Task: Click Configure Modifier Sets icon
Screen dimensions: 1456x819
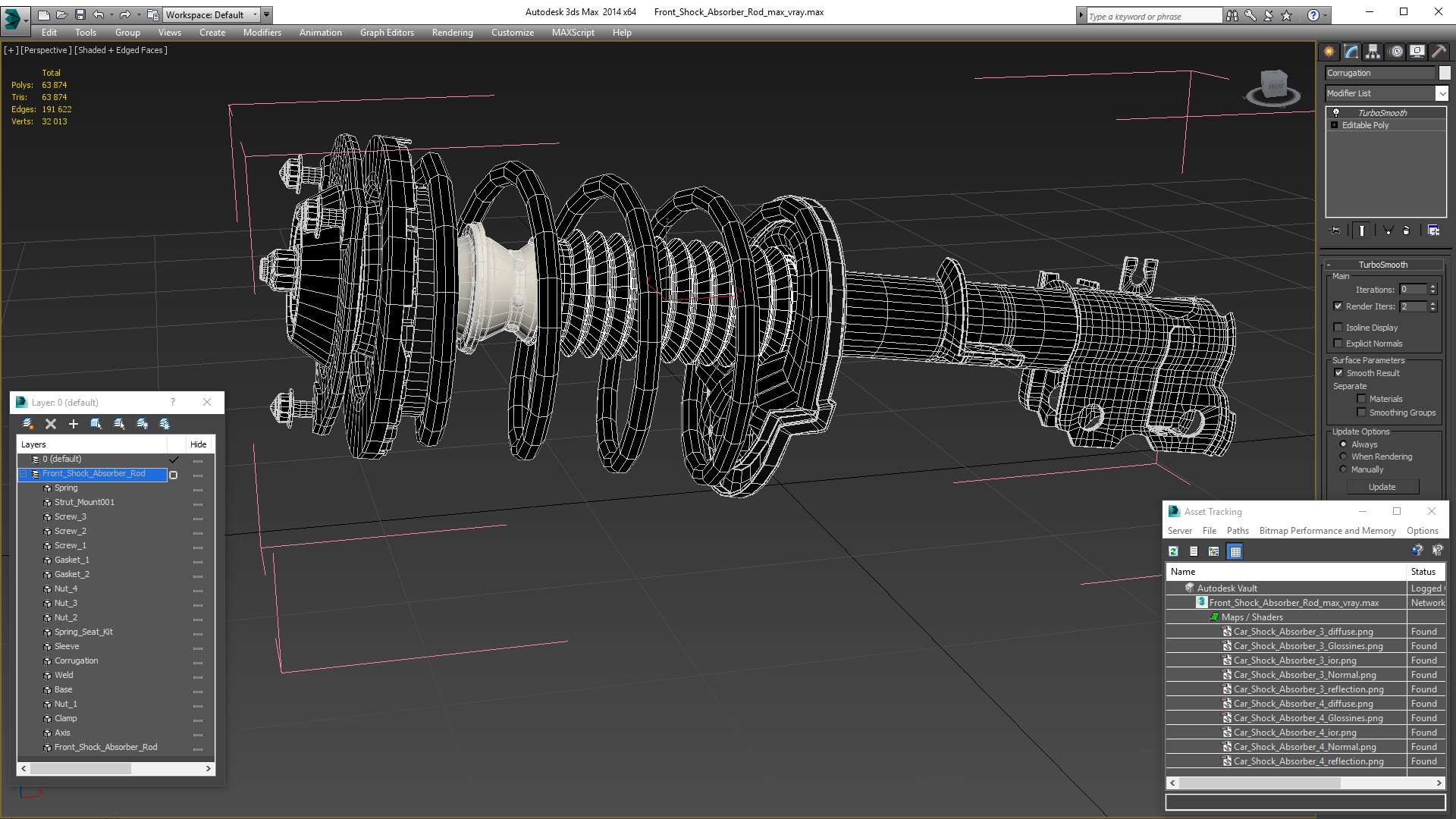Action: click(1433, 231)
